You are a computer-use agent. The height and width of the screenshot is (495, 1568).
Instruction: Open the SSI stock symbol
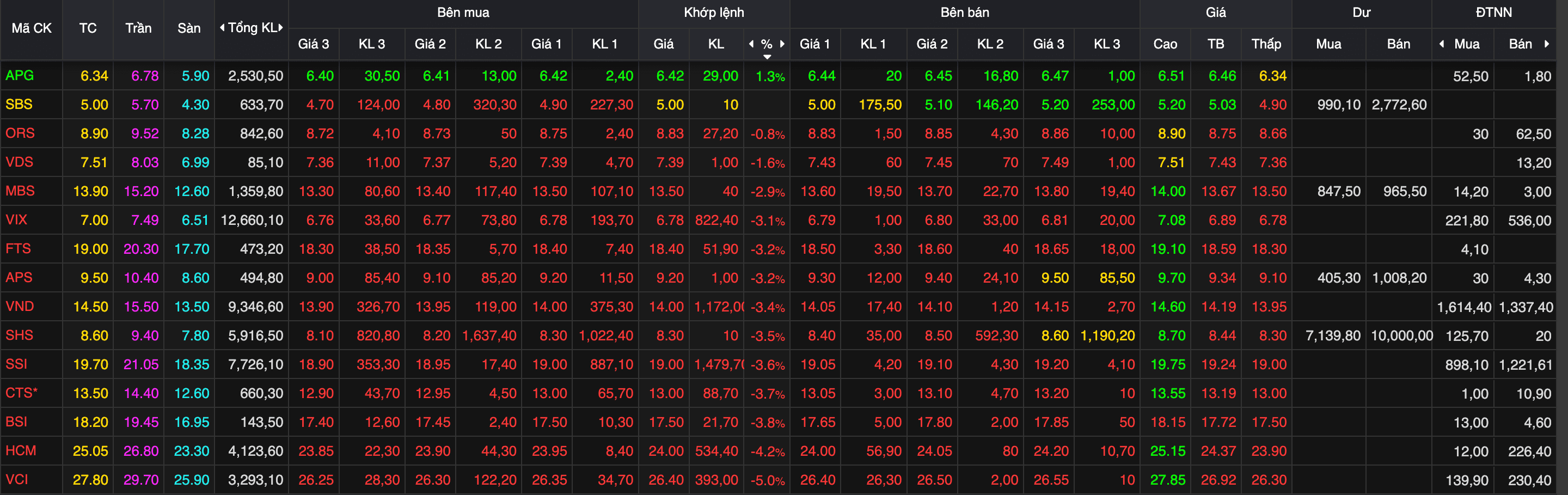tap(16, 363)
